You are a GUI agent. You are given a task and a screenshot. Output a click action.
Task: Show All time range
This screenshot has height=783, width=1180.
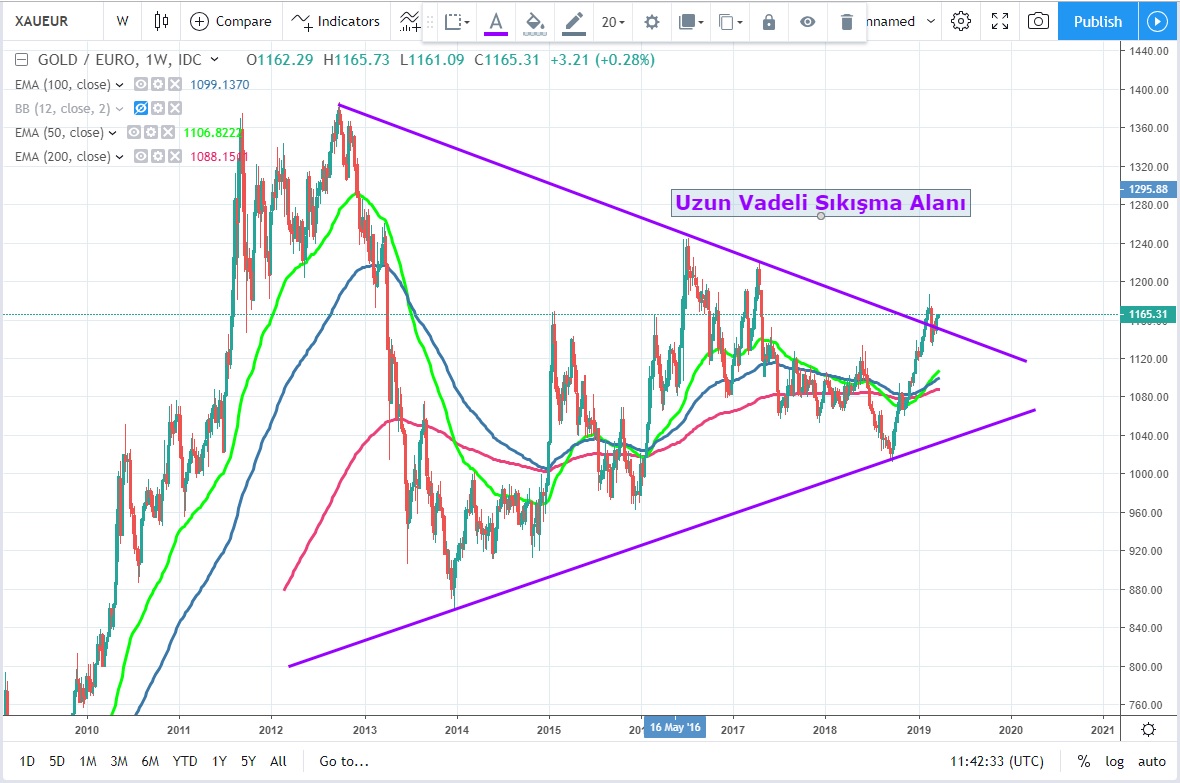point(278,761)
